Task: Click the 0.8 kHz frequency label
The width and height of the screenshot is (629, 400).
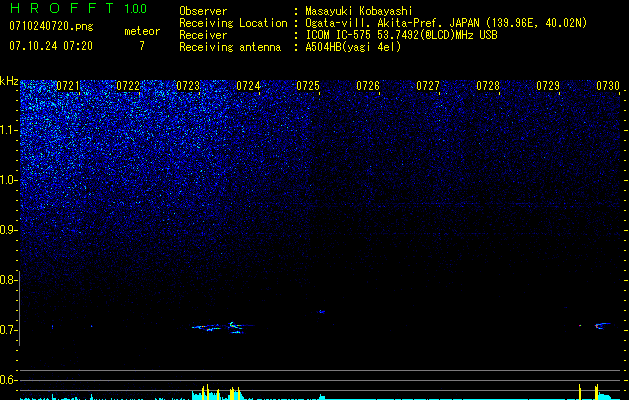Action: click(x=8, y=280)
